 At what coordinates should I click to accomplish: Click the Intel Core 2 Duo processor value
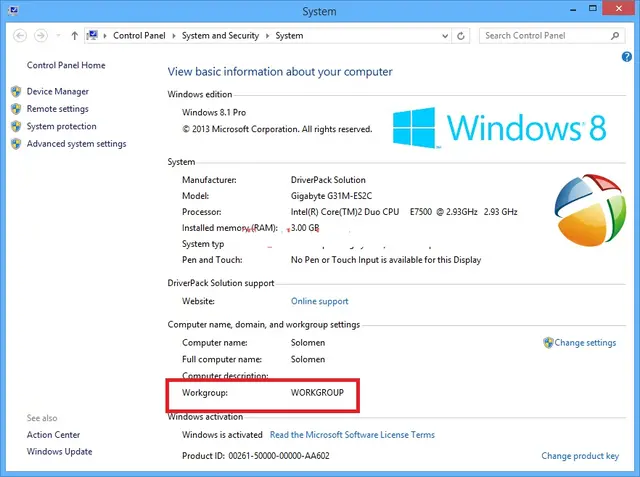404,212
